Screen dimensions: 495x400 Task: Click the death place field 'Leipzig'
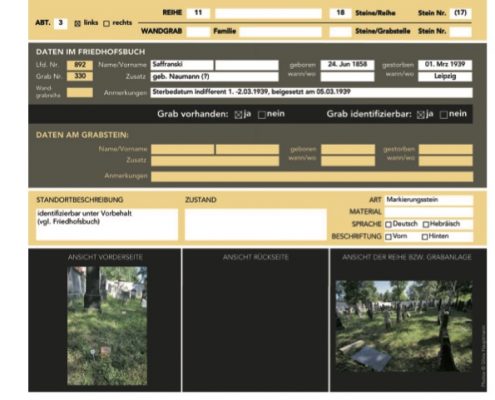(x=445, y=77)
